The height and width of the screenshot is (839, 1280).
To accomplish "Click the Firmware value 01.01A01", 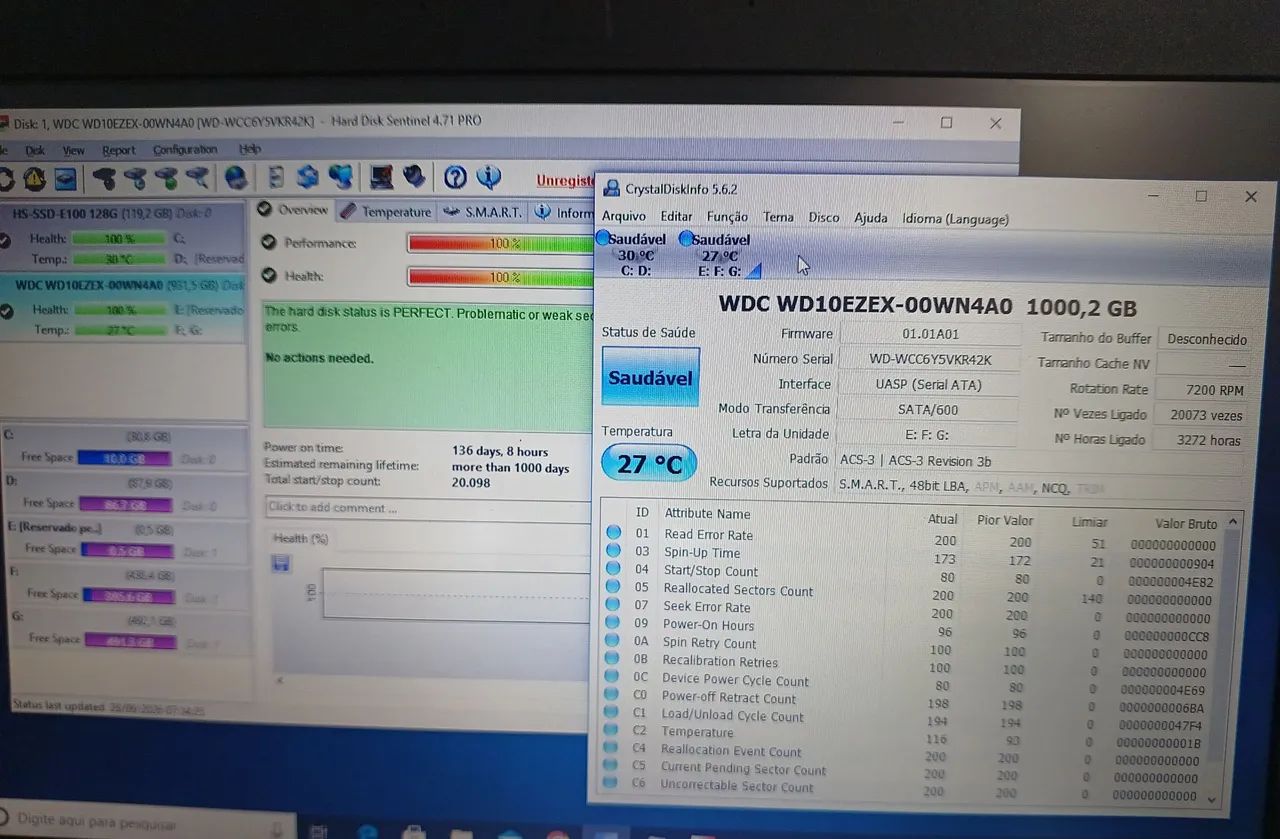I will tap(930, 334).
